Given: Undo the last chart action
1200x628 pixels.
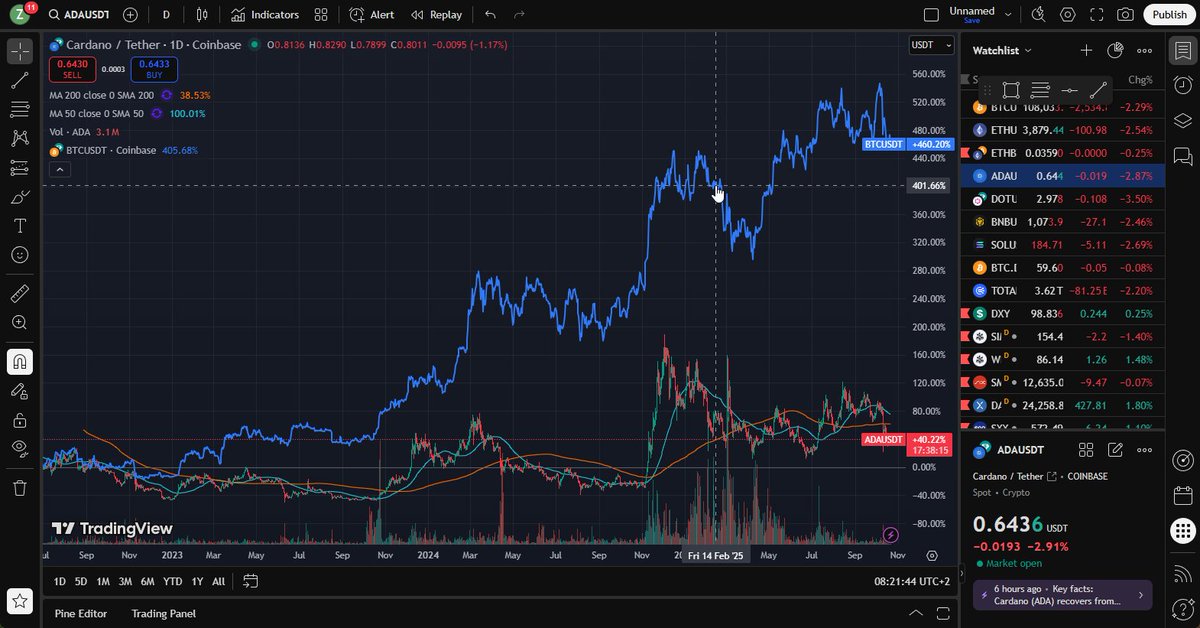Looking at the screenshot, I should [x=490, y=15].
